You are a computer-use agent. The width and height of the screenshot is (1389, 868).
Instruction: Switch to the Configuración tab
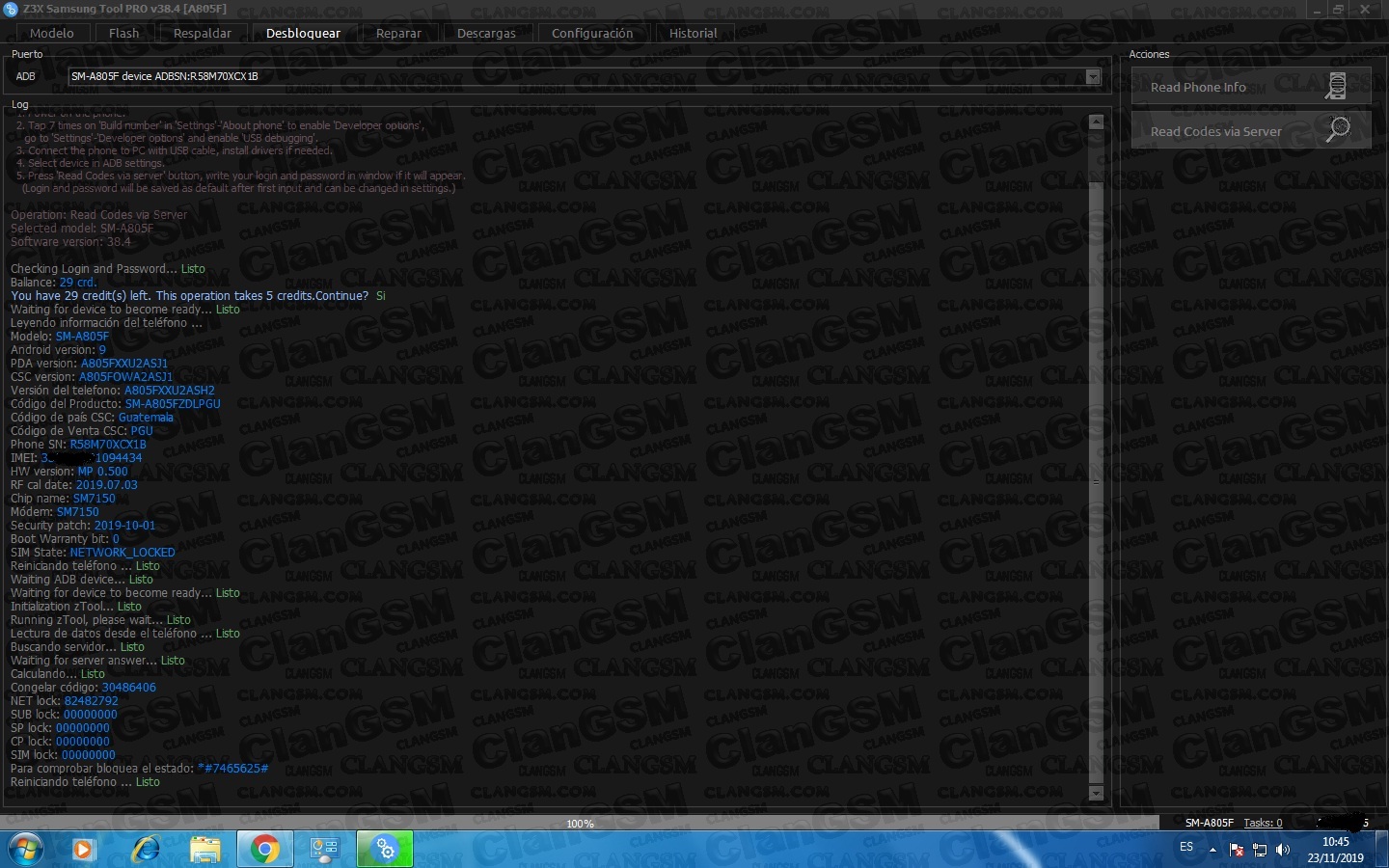point(592,33)
